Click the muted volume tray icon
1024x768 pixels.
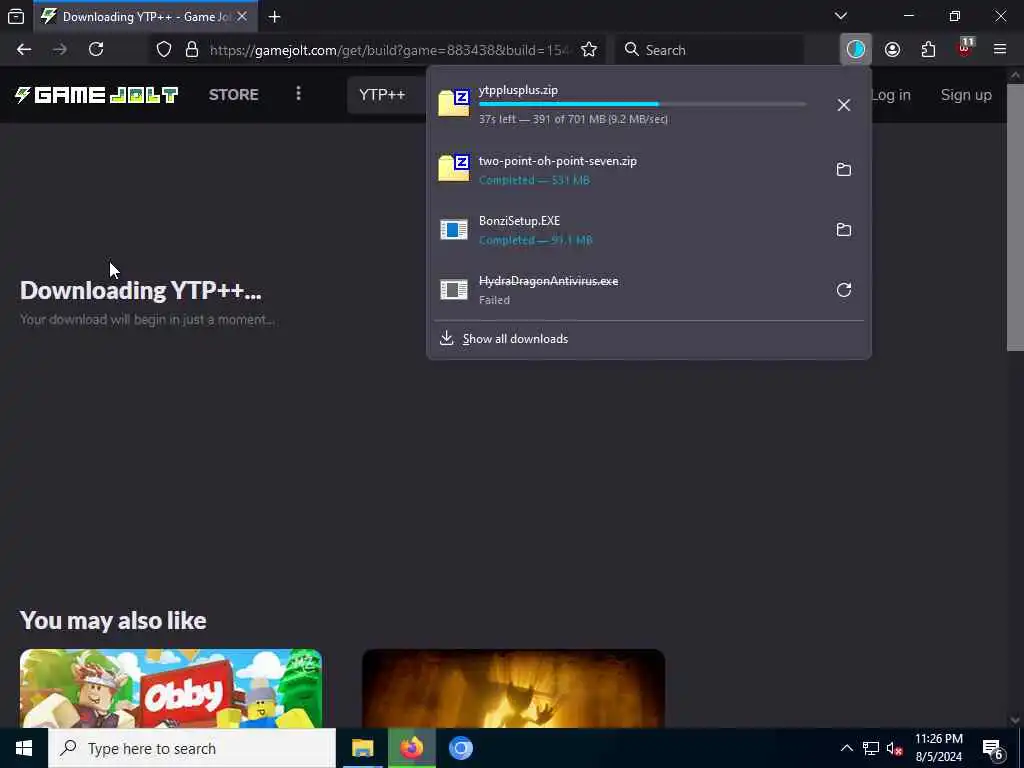894,748
